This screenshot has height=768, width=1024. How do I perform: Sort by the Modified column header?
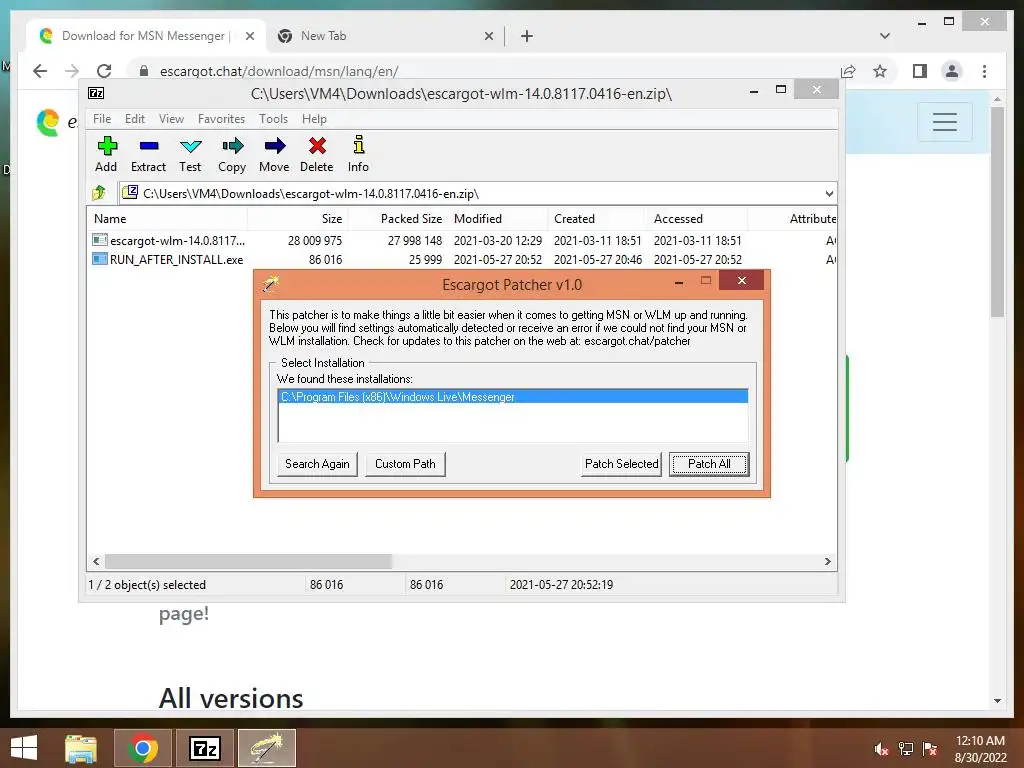(x=498, y=219)
